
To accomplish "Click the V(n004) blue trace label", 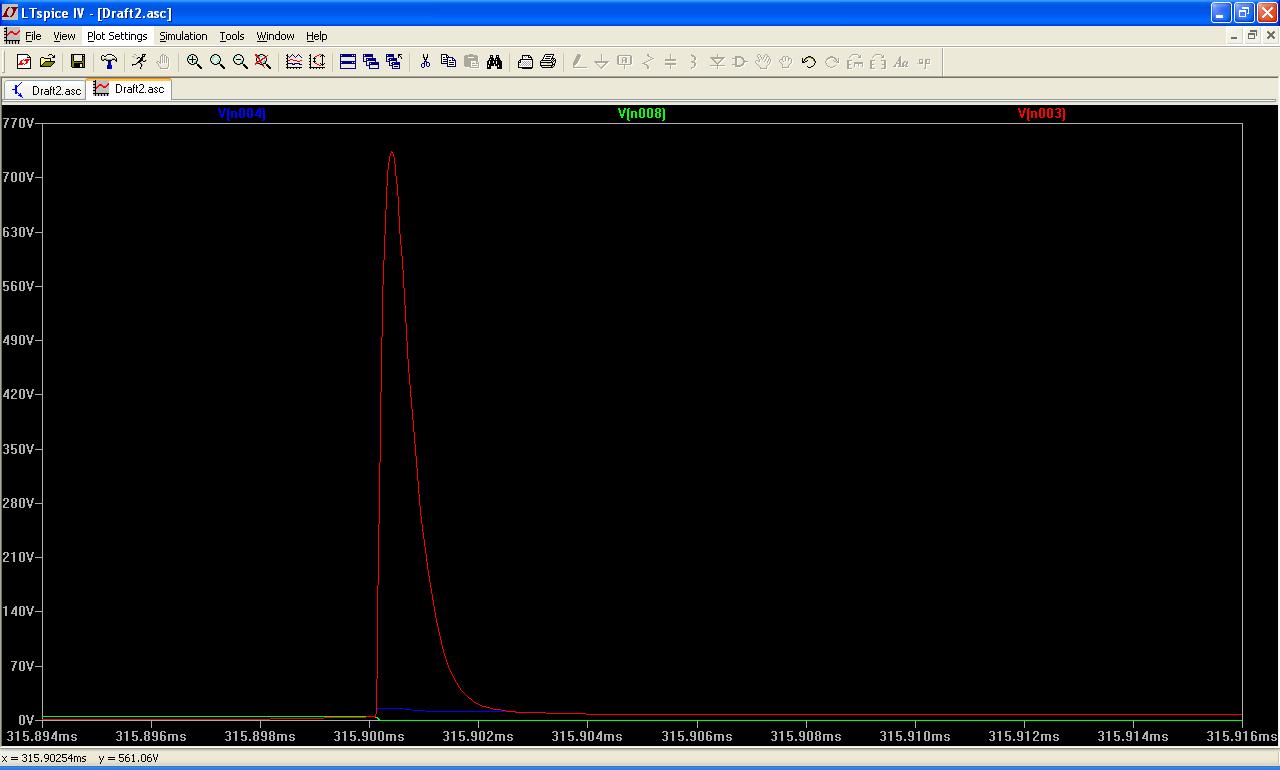I will click(x=241, y=114).
